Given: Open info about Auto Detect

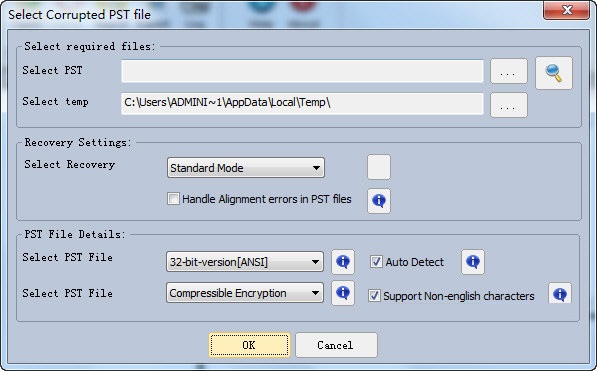Looking at the screenshot, I should pos(473,262).
